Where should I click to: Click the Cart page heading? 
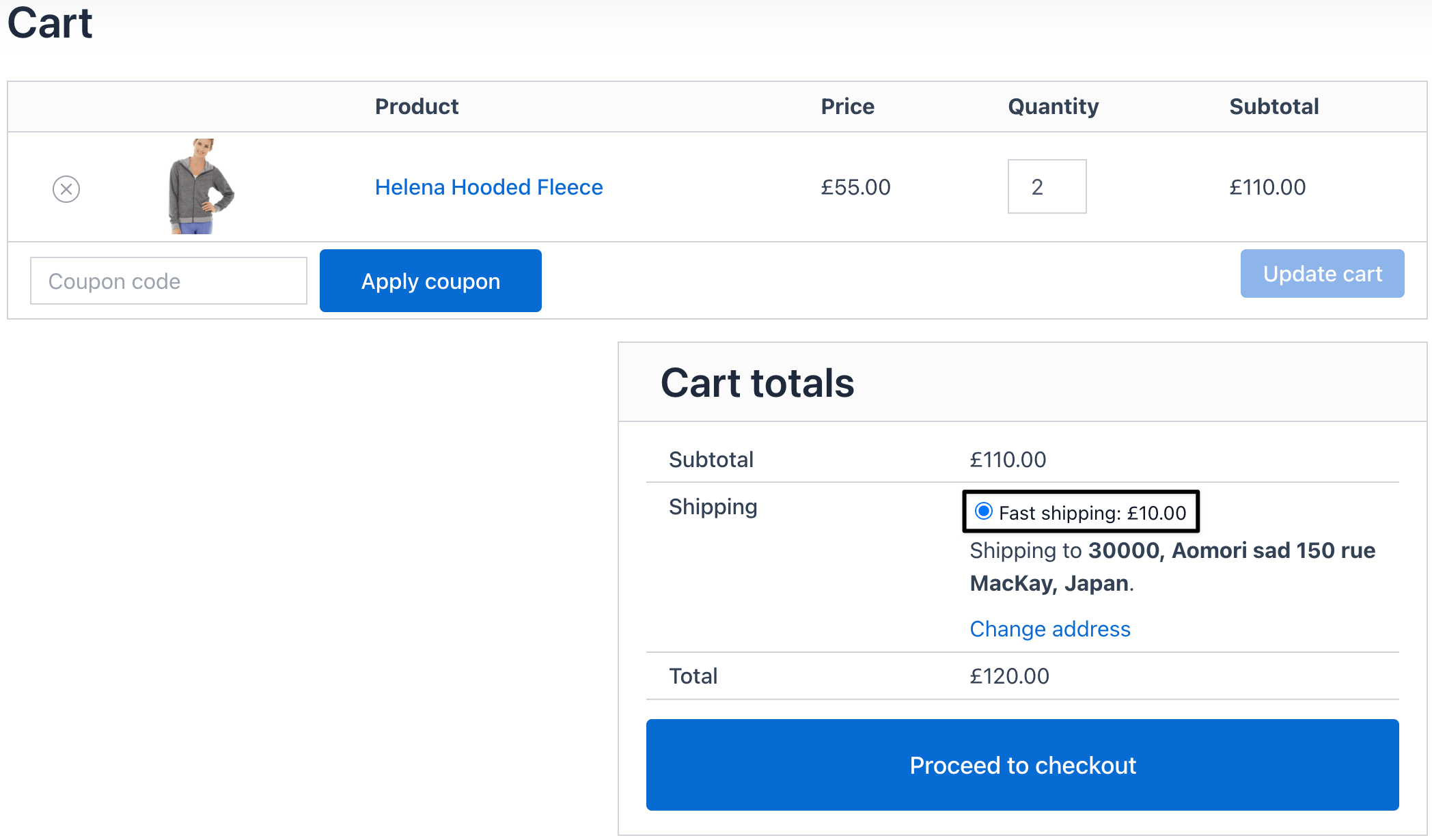[50, 23]
